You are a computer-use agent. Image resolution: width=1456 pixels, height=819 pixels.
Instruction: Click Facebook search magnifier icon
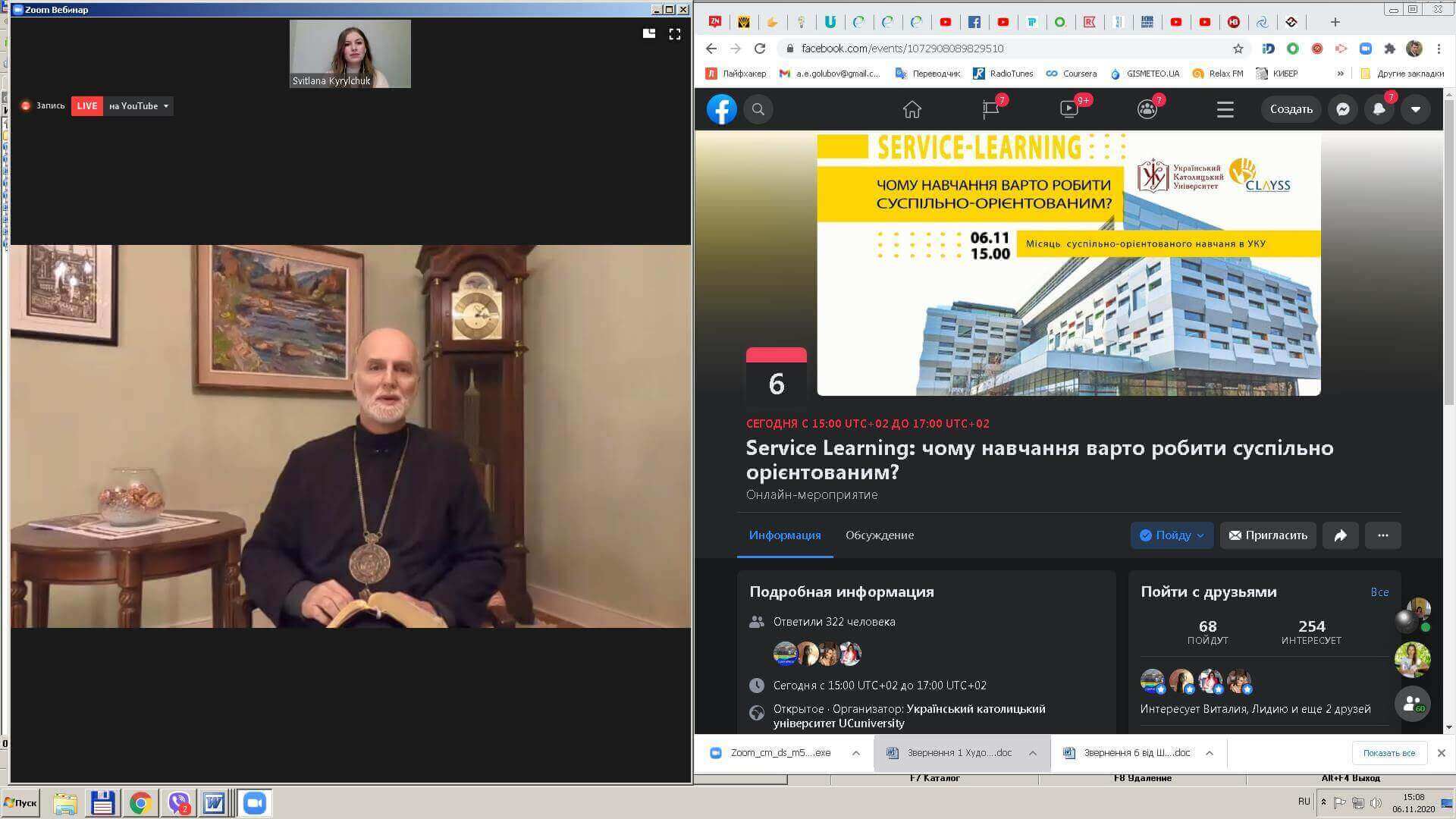(x=758, y=109)
